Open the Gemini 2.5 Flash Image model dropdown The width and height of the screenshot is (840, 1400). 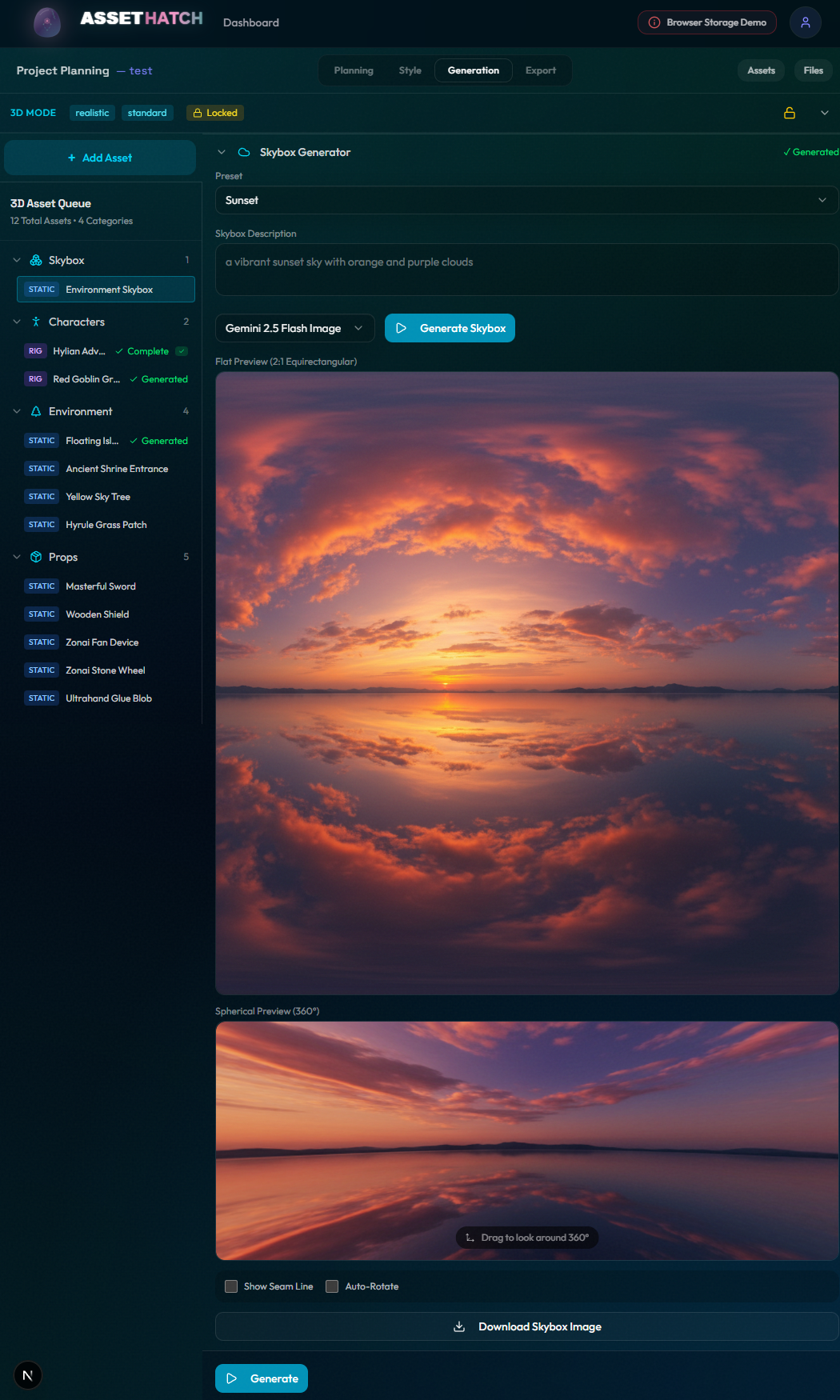point(294,328)
